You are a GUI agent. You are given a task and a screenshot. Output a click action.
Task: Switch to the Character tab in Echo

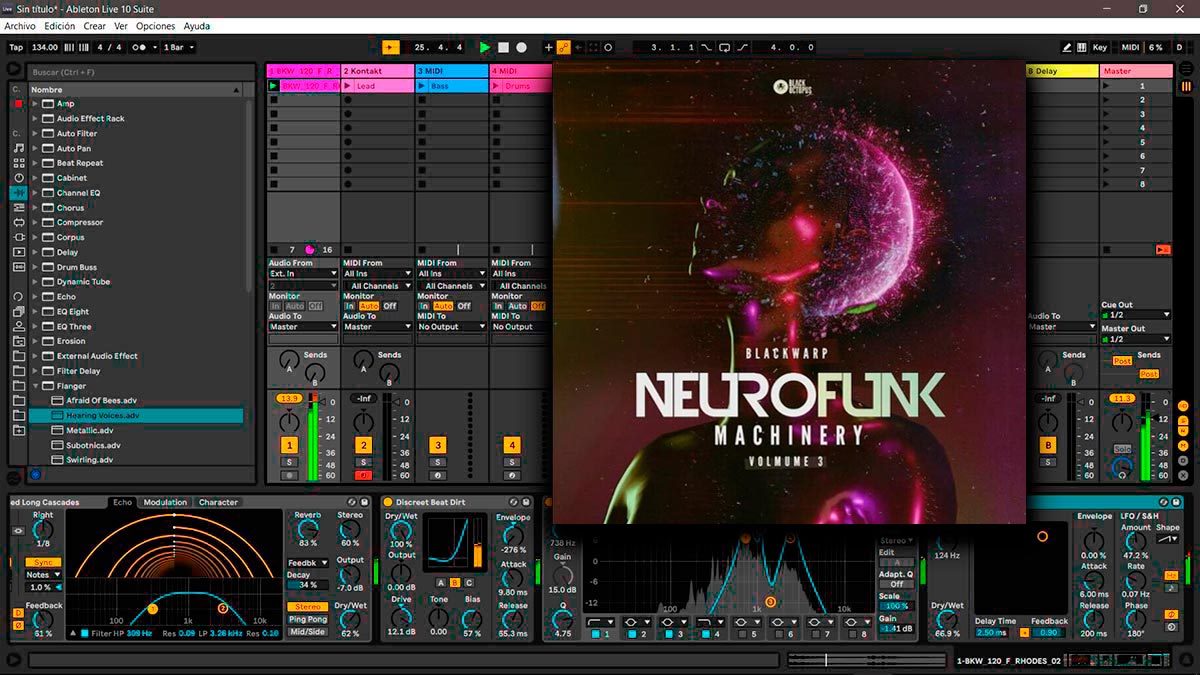click(218, 502)
